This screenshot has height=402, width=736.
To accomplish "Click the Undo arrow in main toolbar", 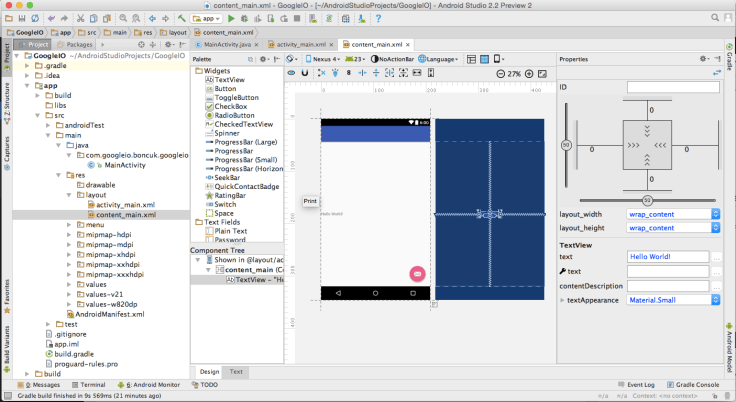I will [51, 18].
